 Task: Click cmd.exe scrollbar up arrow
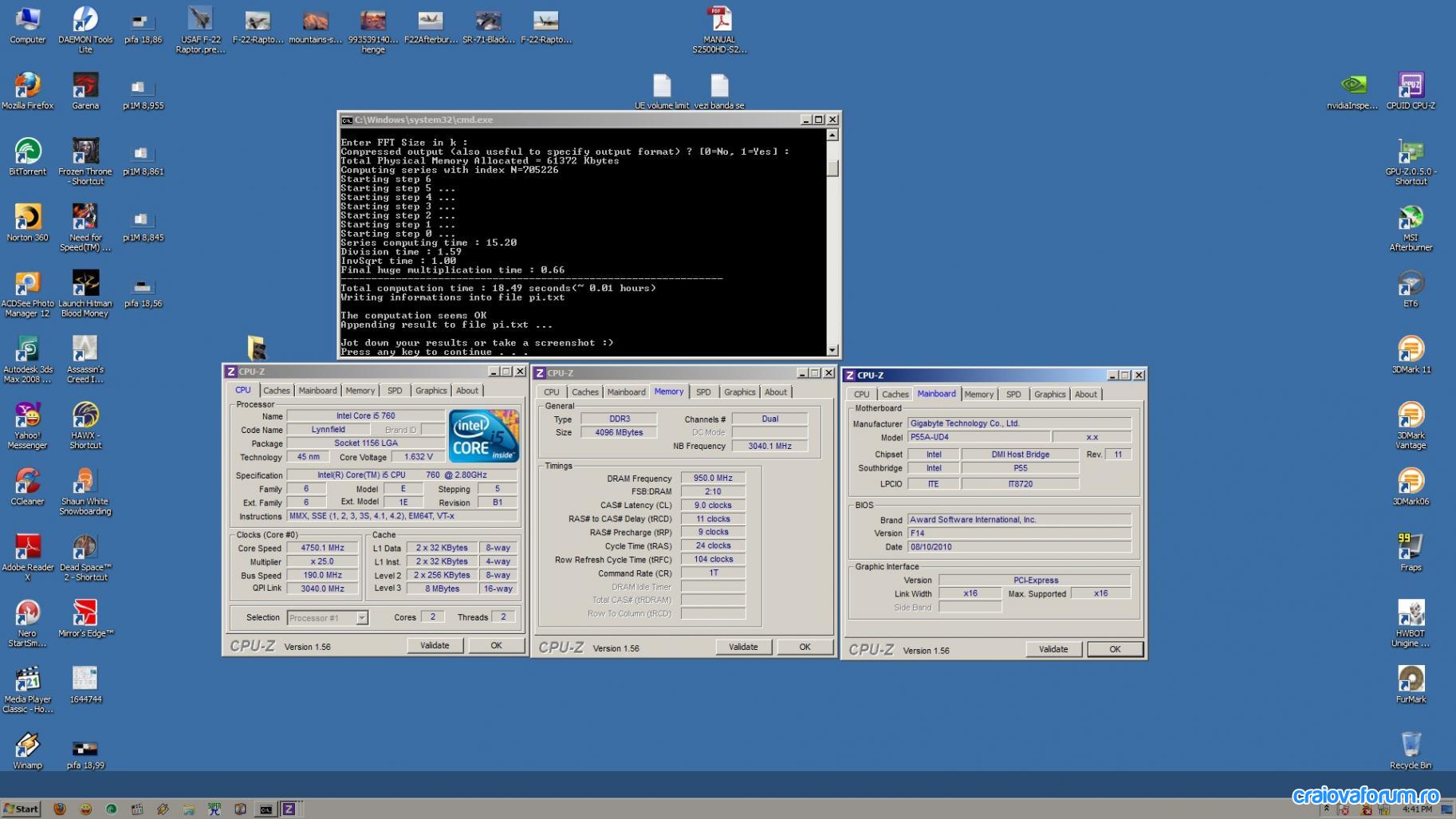[x=832, y=135]
